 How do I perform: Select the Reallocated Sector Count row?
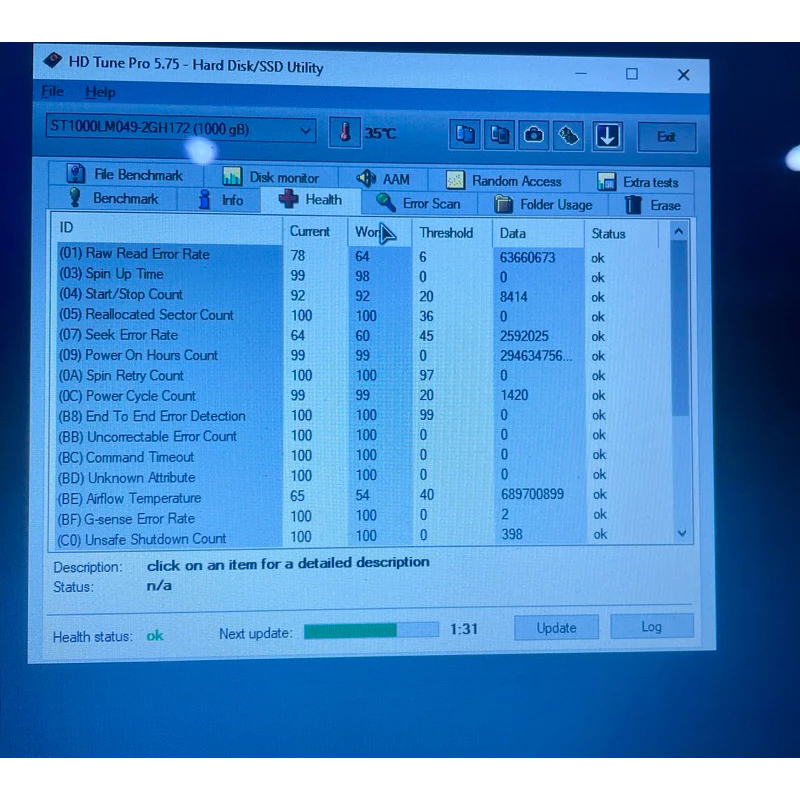(160, 315)
